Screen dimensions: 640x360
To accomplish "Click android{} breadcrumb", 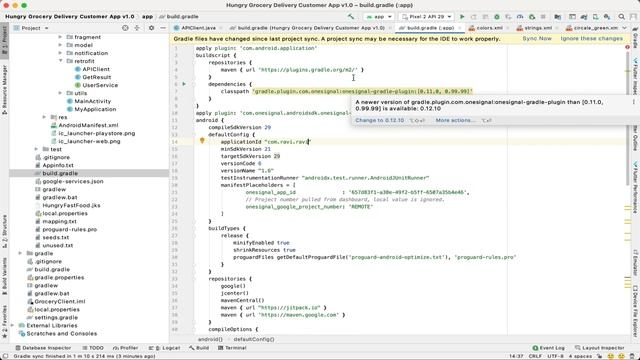I will tap(210, 339).
